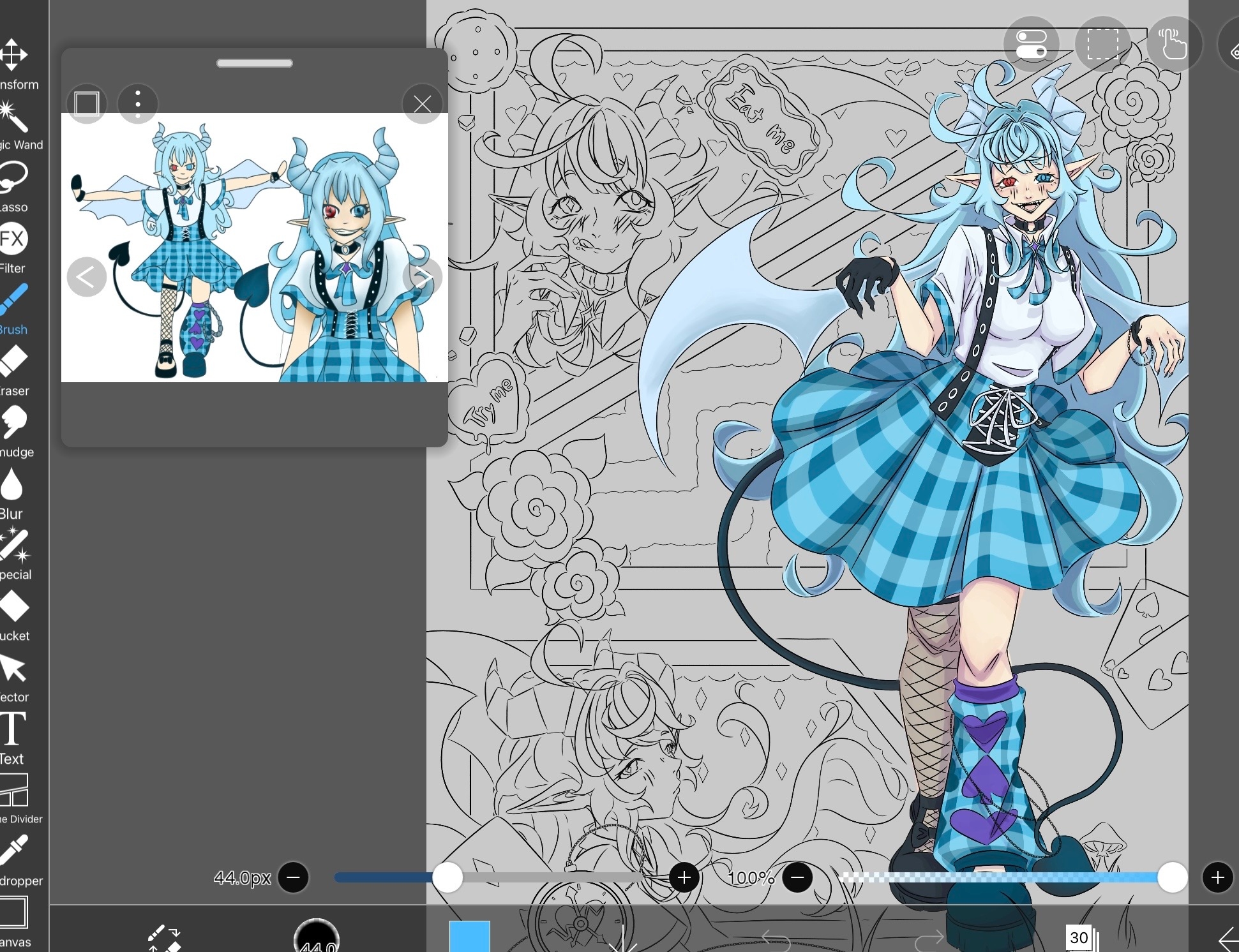Choose the Bucket fill tool

coord(14,606)
